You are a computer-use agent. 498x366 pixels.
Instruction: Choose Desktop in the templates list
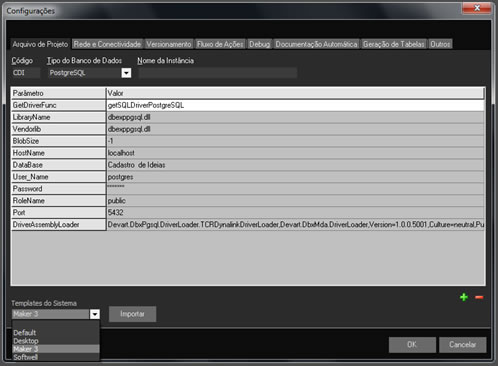[x=26, y=341]
